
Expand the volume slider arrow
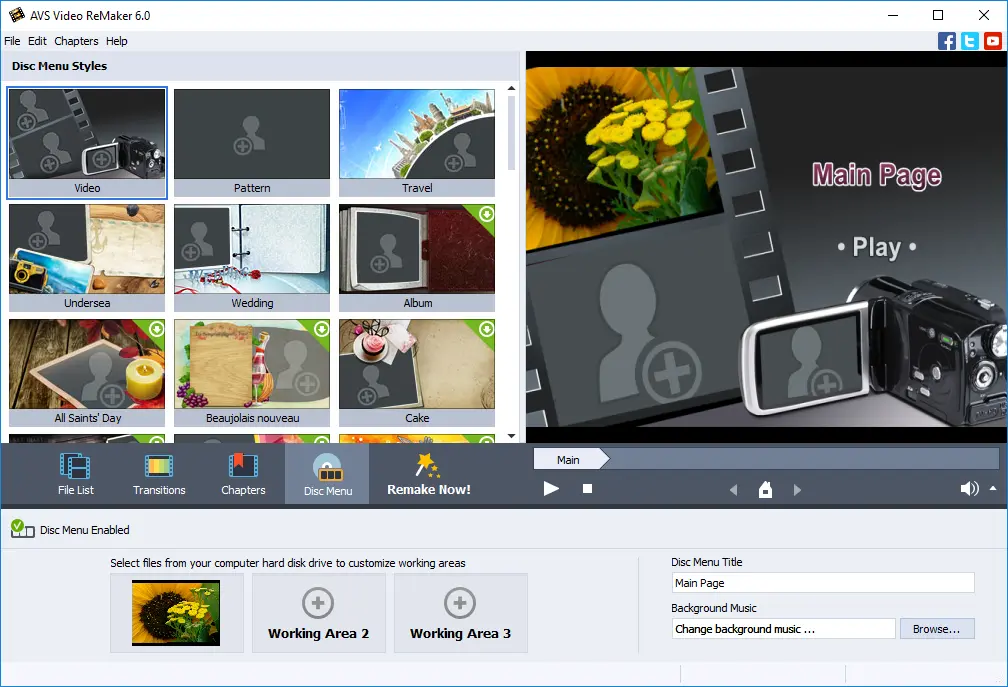pos(993,488)
